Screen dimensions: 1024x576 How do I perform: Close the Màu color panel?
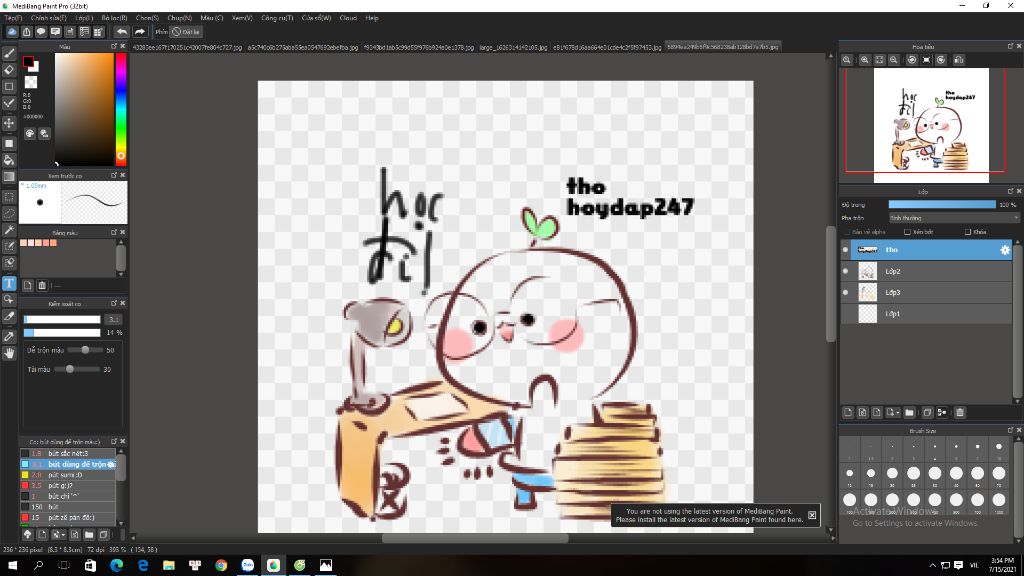tap(122, 46)
